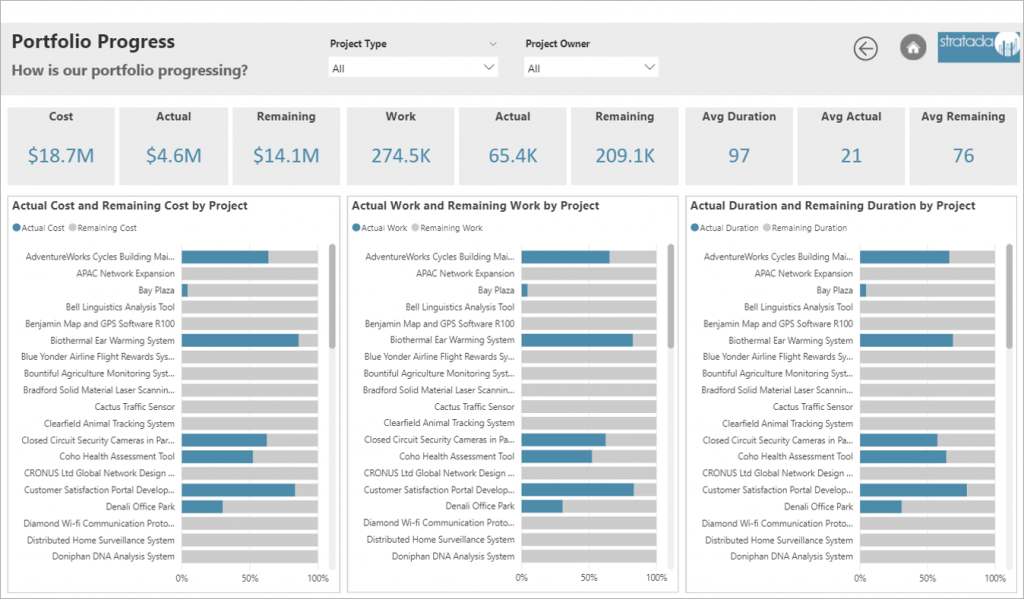
Task: Click 'APAC Network Expansion' label in Work chart
Action: coord(466,274)
